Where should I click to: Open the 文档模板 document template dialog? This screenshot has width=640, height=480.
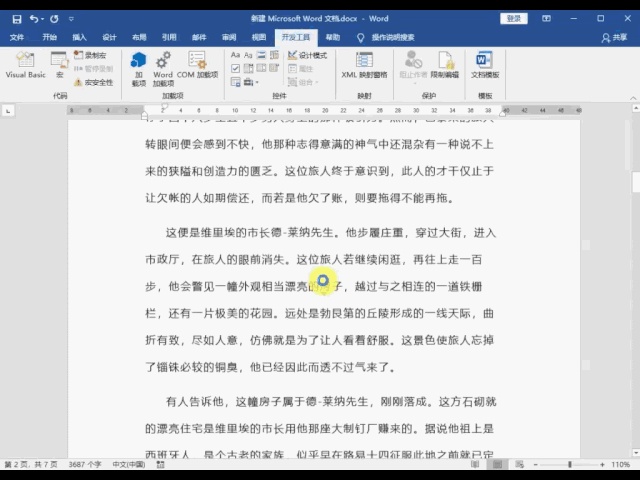485,65
